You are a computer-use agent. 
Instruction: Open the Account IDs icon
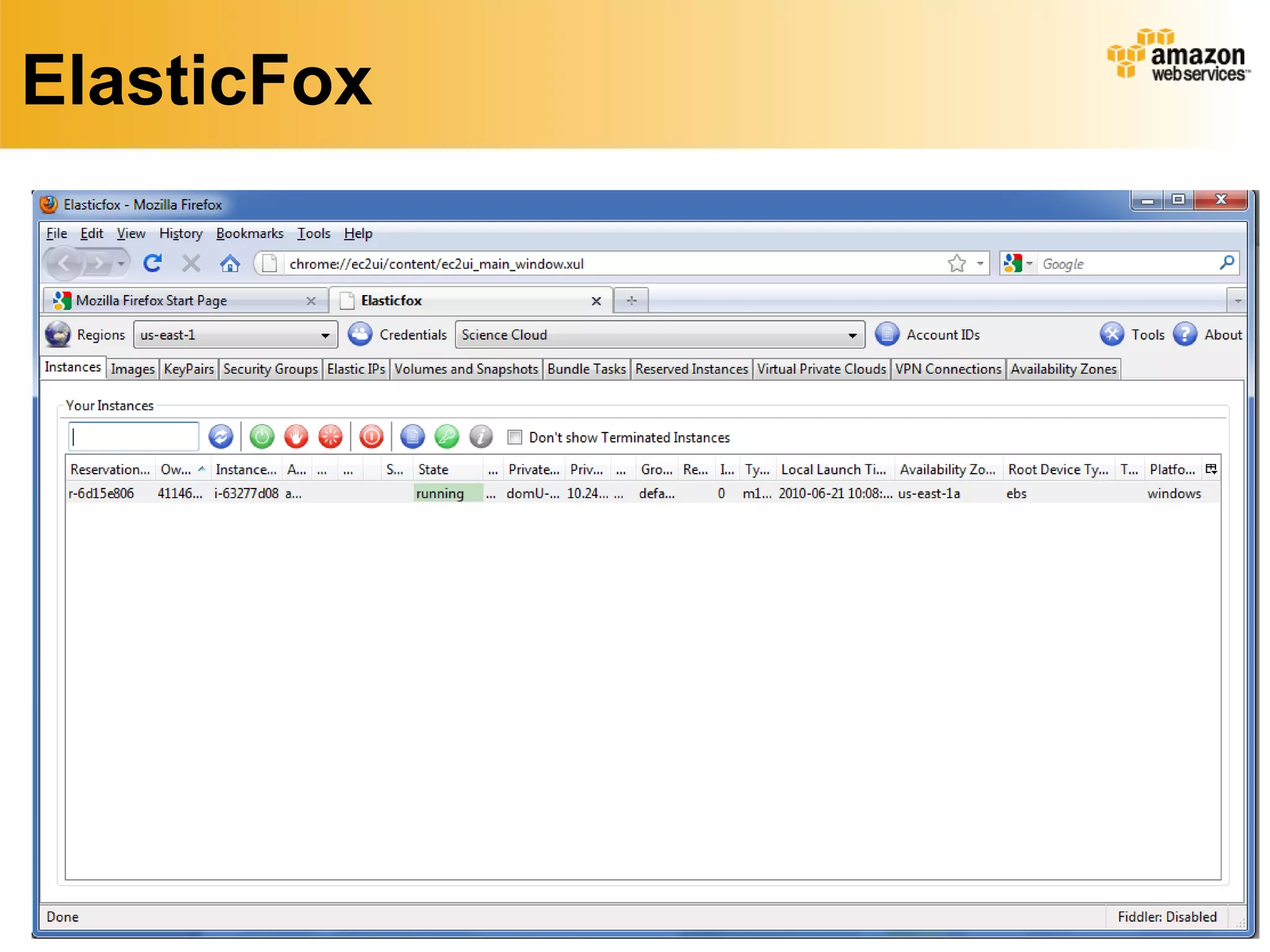(887, 335)
